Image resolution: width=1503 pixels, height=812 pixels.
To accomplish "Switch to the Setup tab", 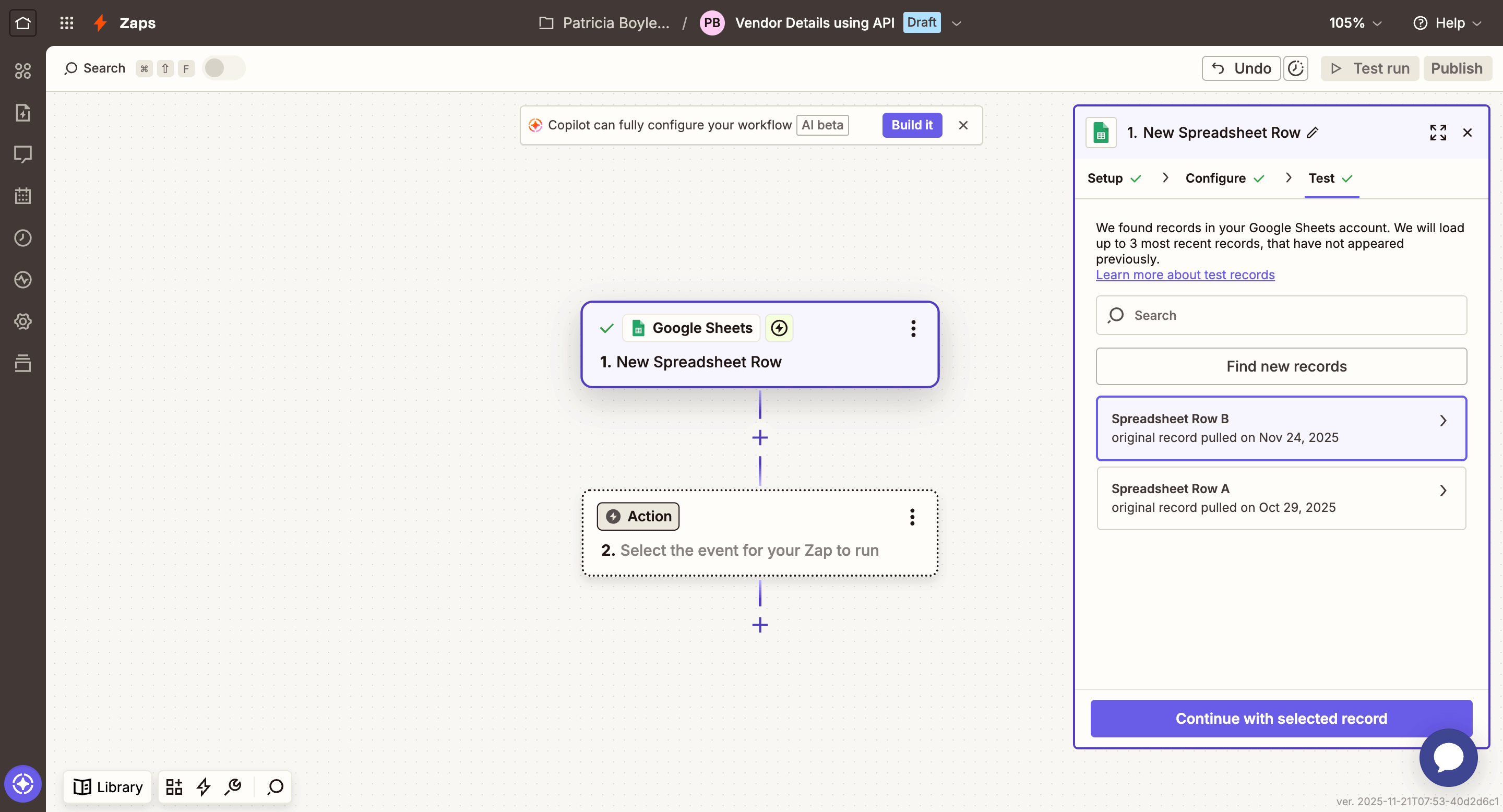I will click(x=1105, y=178).
